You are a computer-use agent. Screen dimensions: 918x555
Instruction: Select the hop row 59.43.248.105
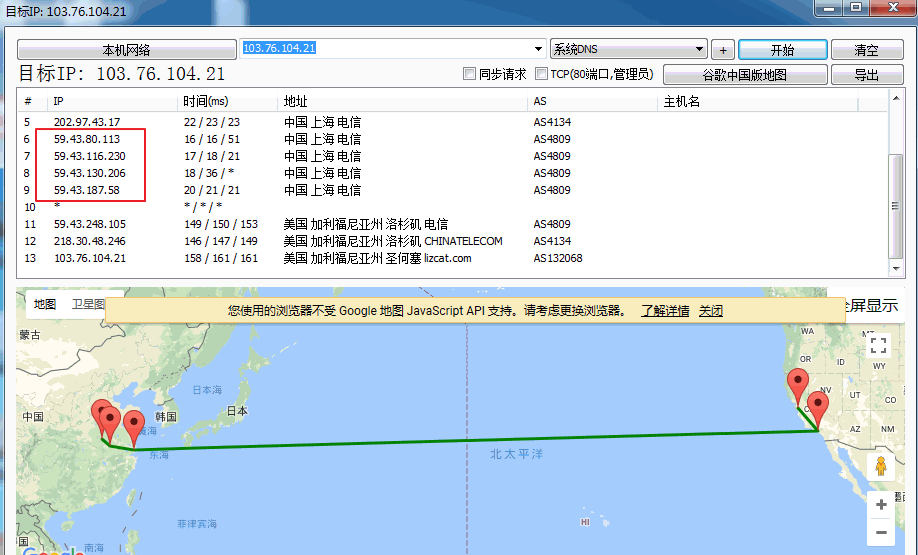pos(453,224)
